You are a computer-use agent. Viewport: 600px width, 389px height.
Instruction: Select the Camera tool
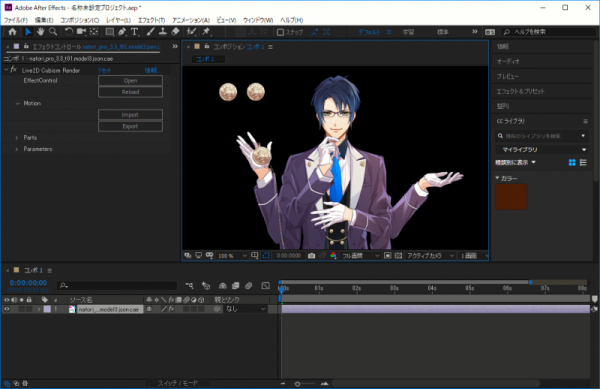(81, 32)
